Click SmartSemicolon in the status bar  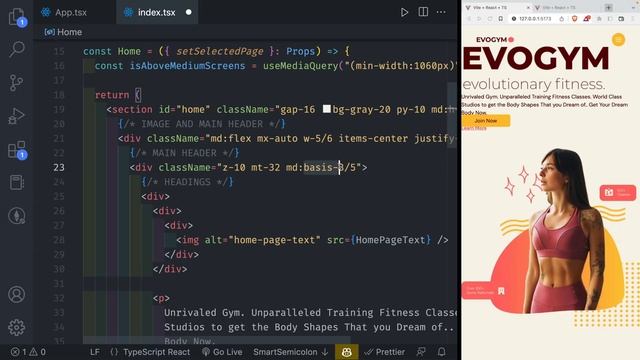[290, 352]
